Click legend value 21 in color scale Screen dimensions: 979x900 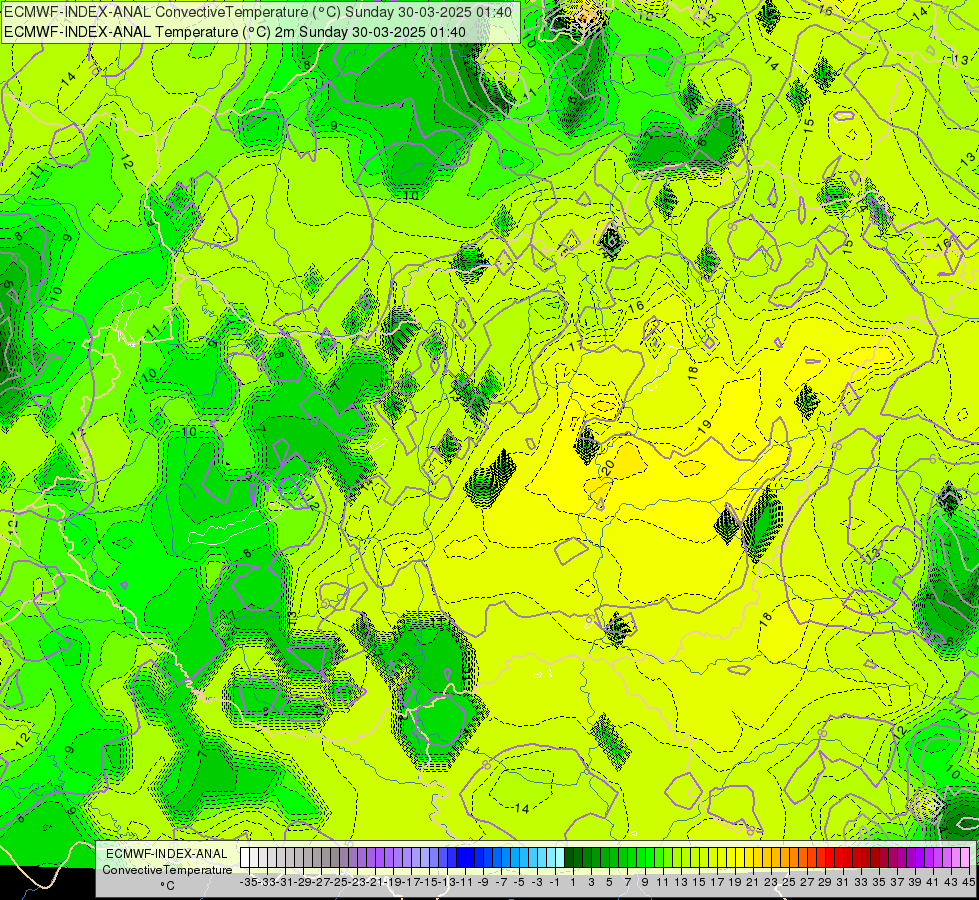[754, 882]
